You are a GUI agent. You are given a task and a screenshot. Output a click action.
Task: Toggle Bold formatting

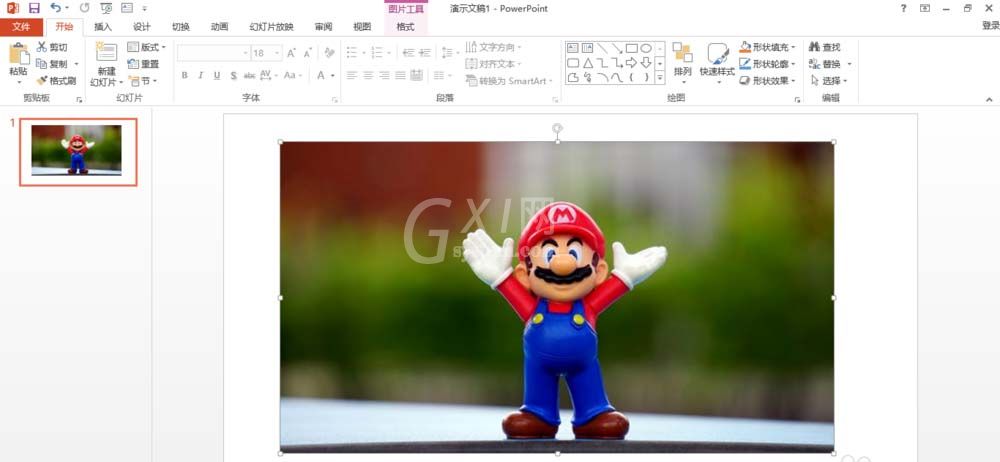click(184, 75)
